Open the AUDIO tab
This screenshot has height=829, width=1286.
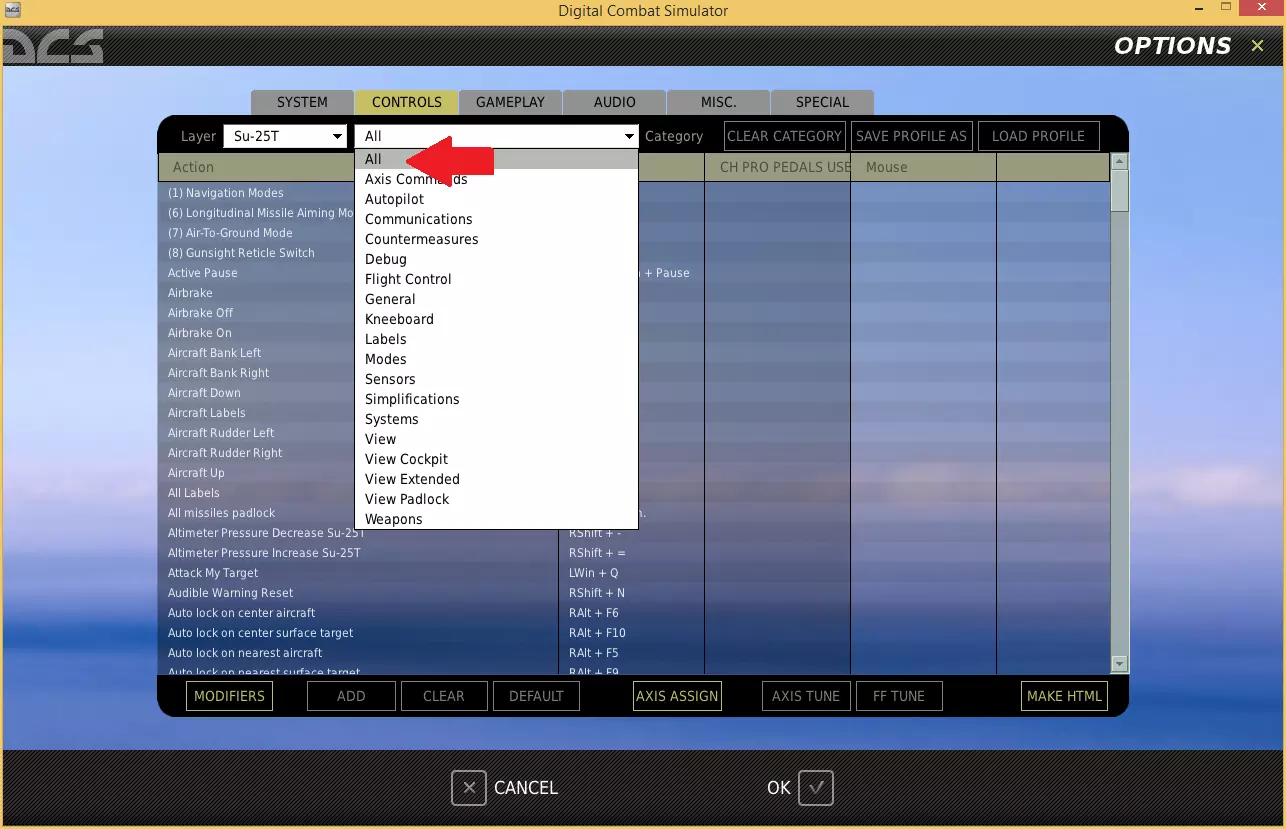(x=614, y=102)
